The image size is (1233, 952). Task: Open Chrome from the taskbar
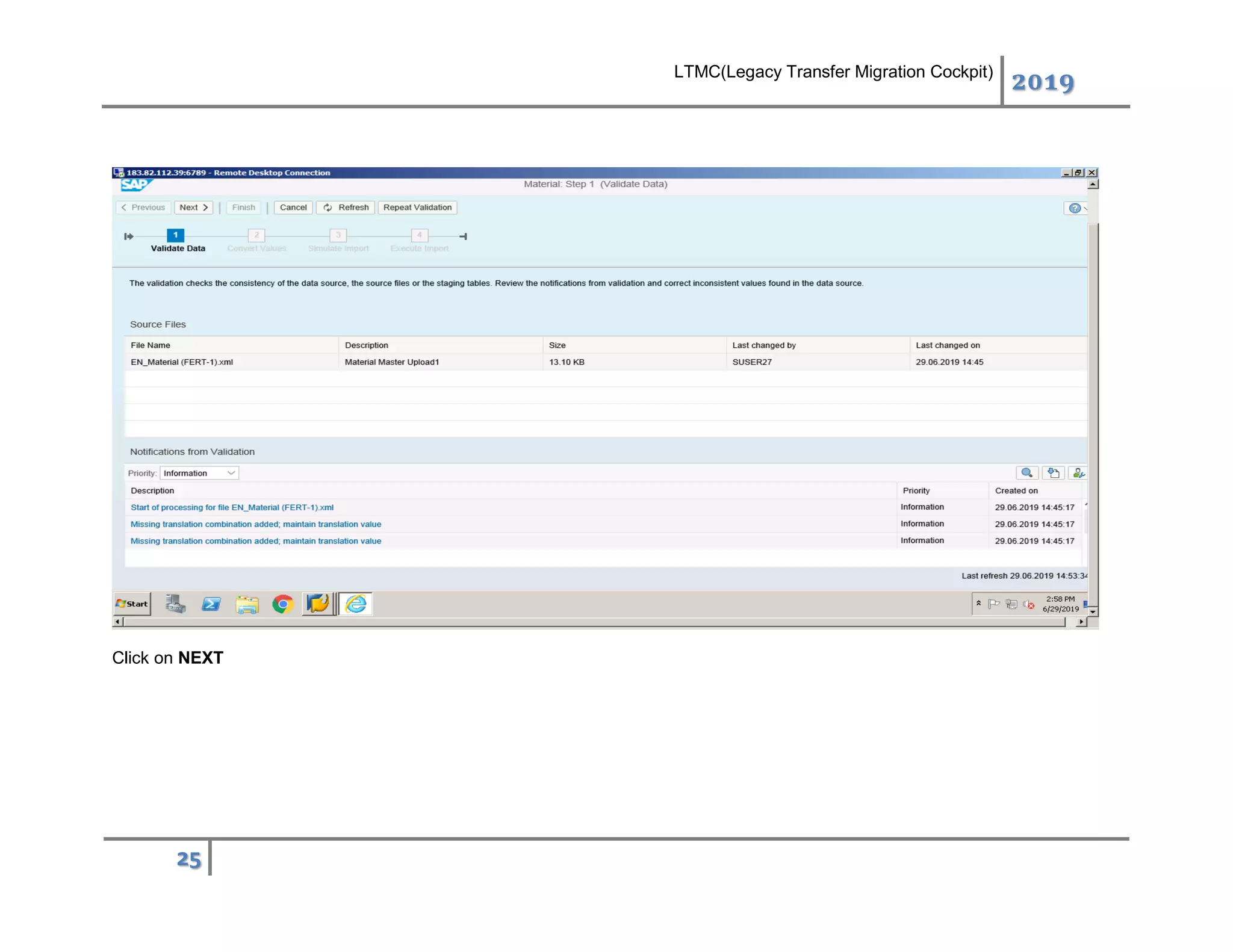click(282, 604)
